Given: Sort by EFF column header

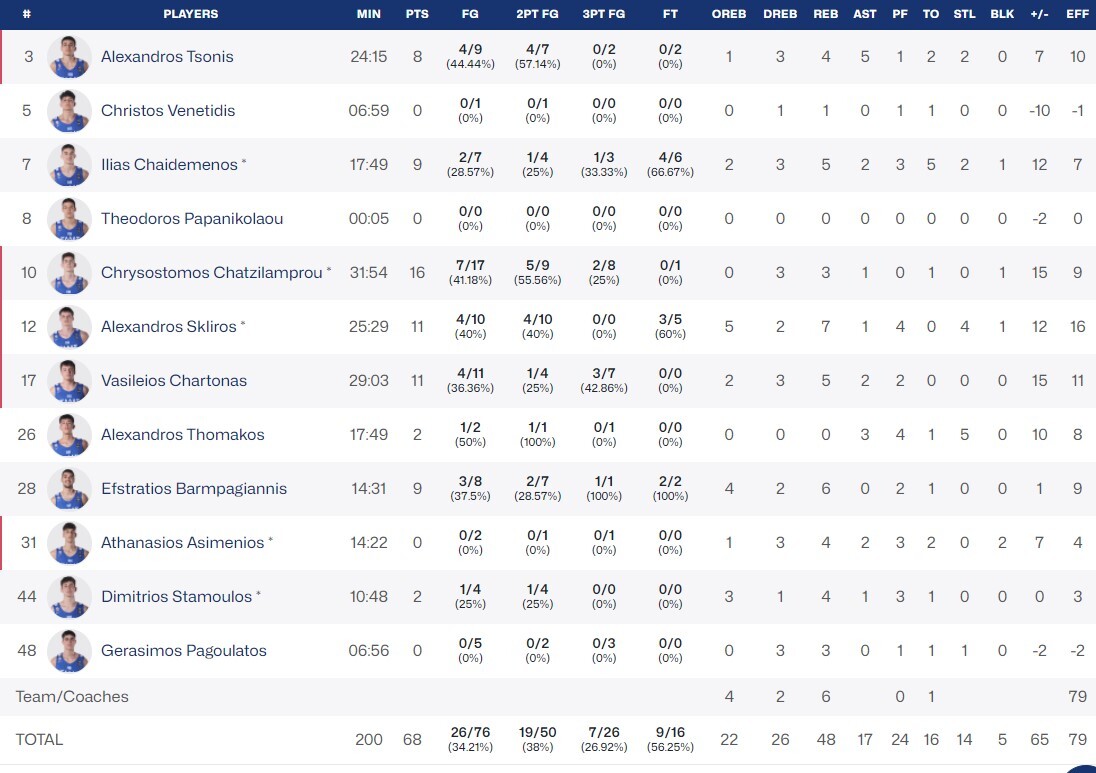Looking at the screenshot, I should click(x=1077, y=14).
